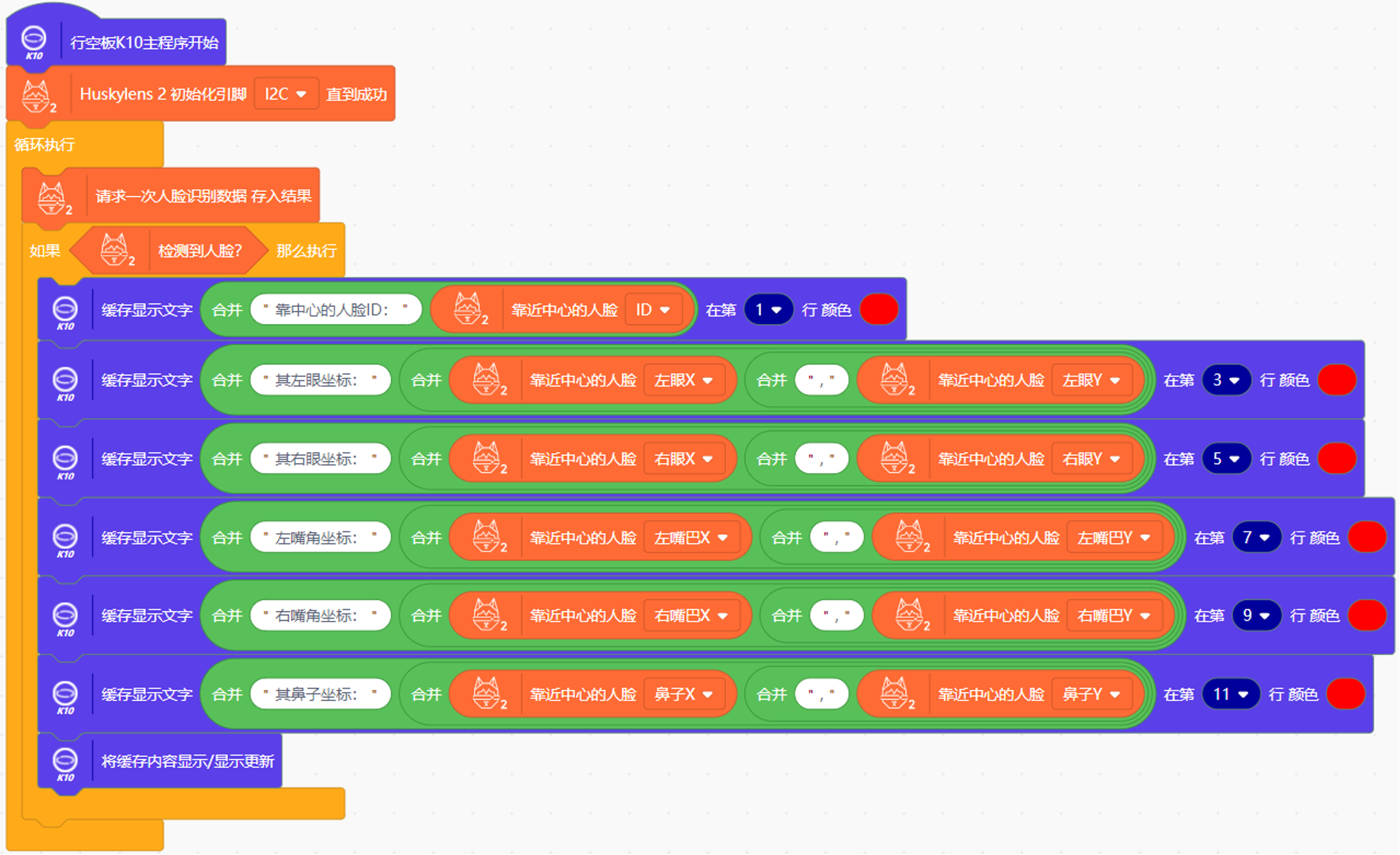Expand the 右嘴巴Y property dropdown
The height and width of the screenshot is (855, 1400).
(x=1113, y=616)
